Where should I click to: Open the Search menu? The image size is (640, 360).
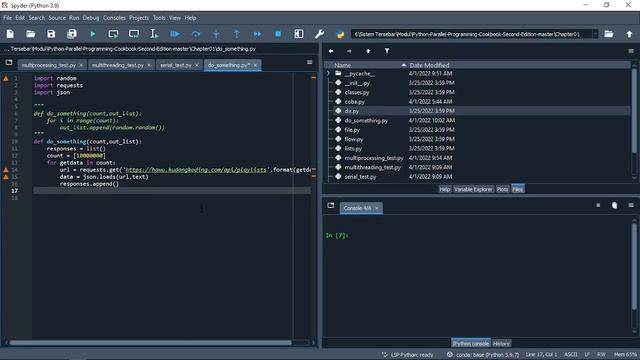point(37,18)
